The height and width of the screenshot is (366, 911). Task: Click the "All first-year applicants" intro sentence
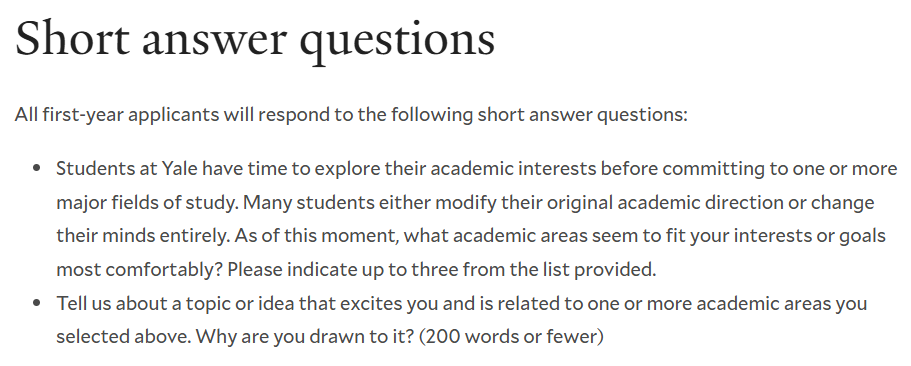pos(351,114)
